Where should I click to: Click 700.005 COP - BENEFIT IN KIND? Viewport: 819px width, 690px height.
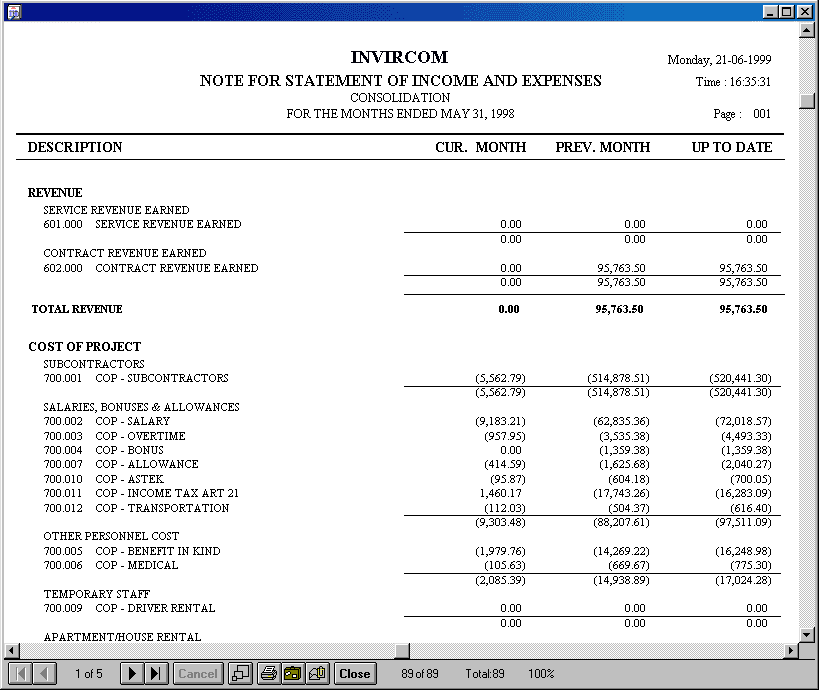[x=407, y=551]
